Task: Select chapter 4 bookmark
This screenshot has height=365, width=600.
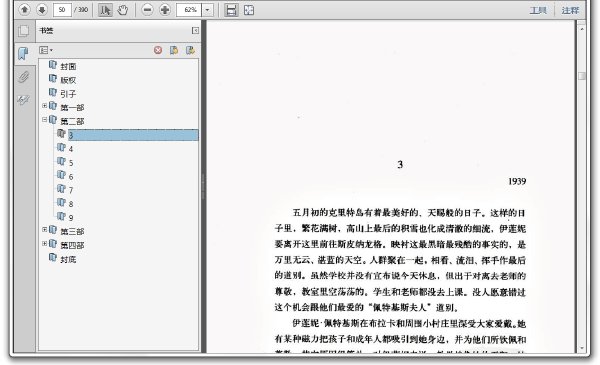Action: [x=71, y=149]
